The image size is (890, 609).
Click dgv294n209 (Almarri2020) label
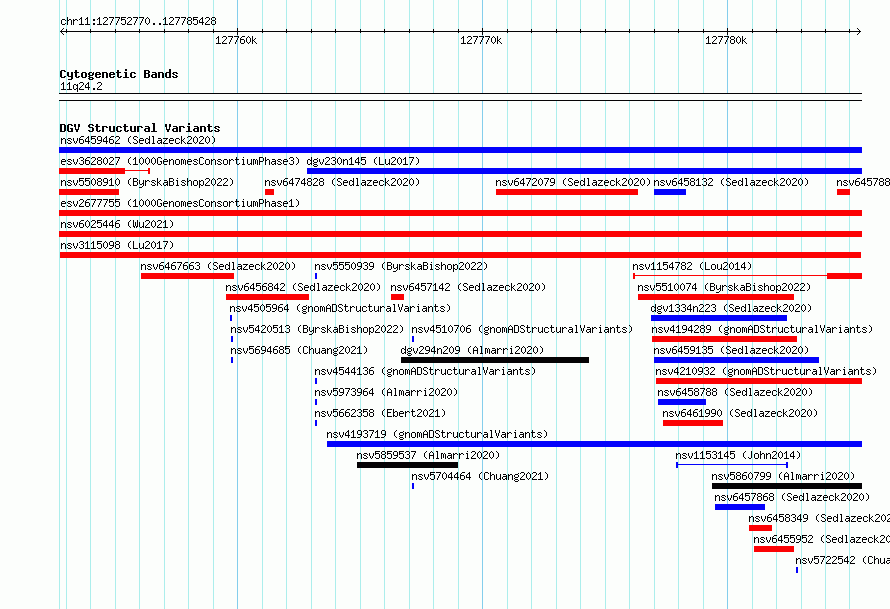click(472, 350)
